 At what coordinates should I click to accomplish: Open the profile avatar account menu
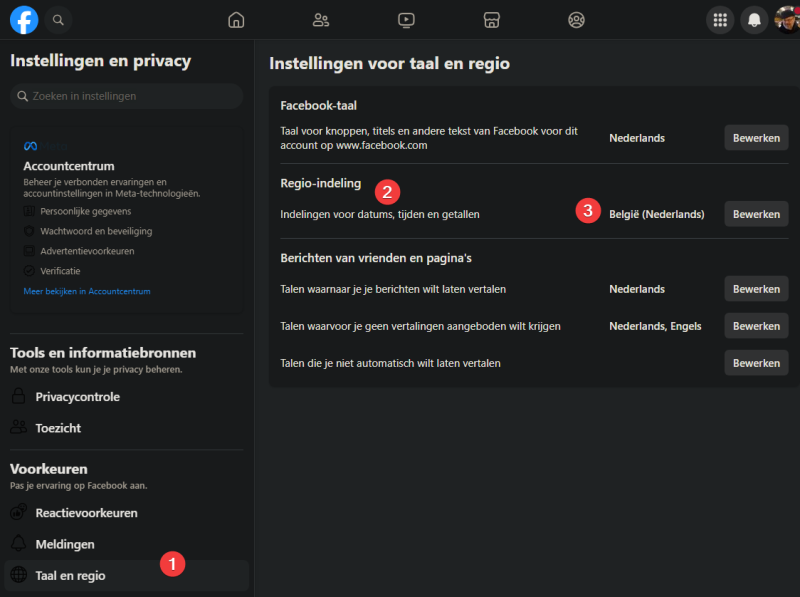(787, 19)
